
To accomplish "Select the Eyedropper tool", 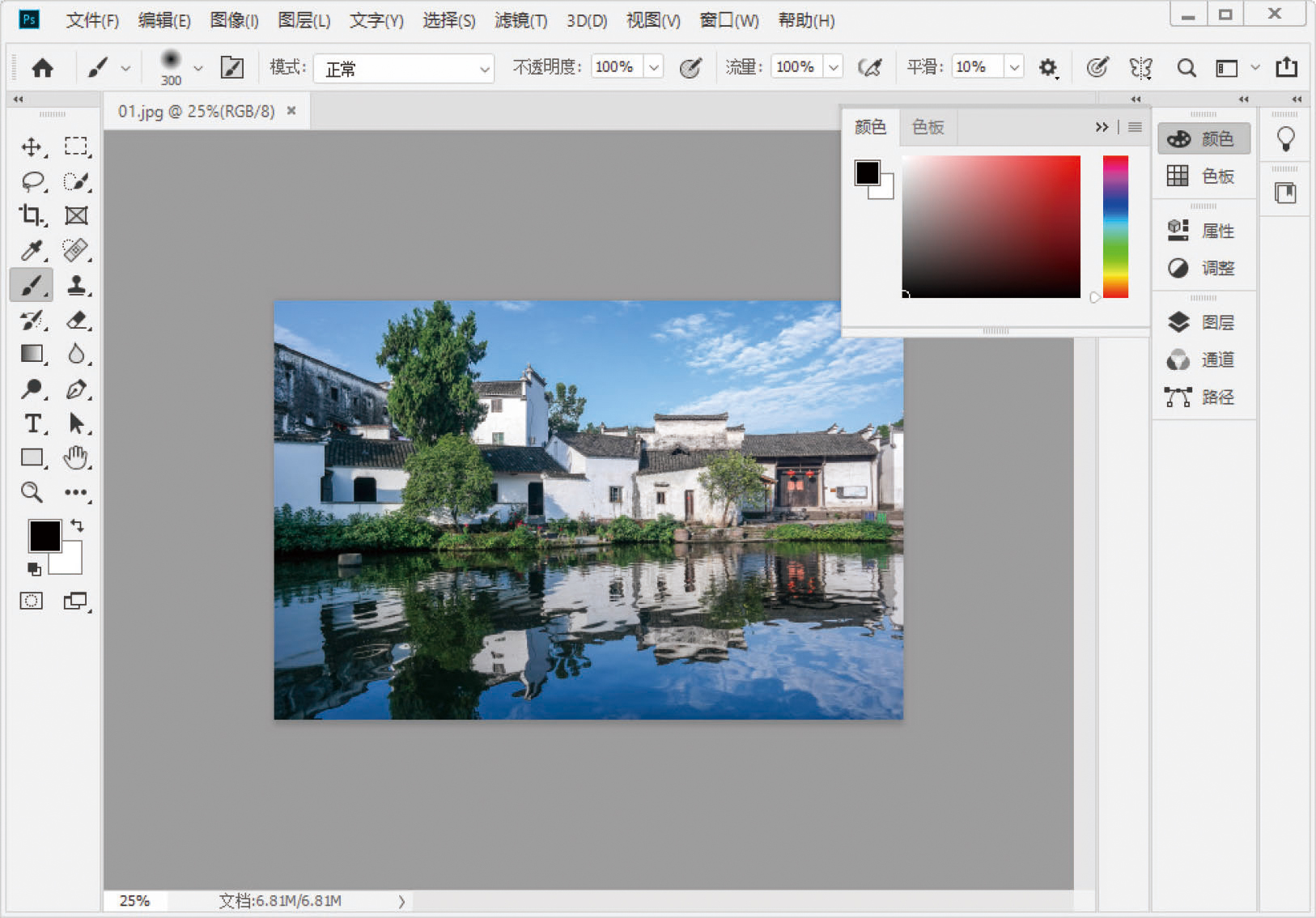I will [32, 250].
